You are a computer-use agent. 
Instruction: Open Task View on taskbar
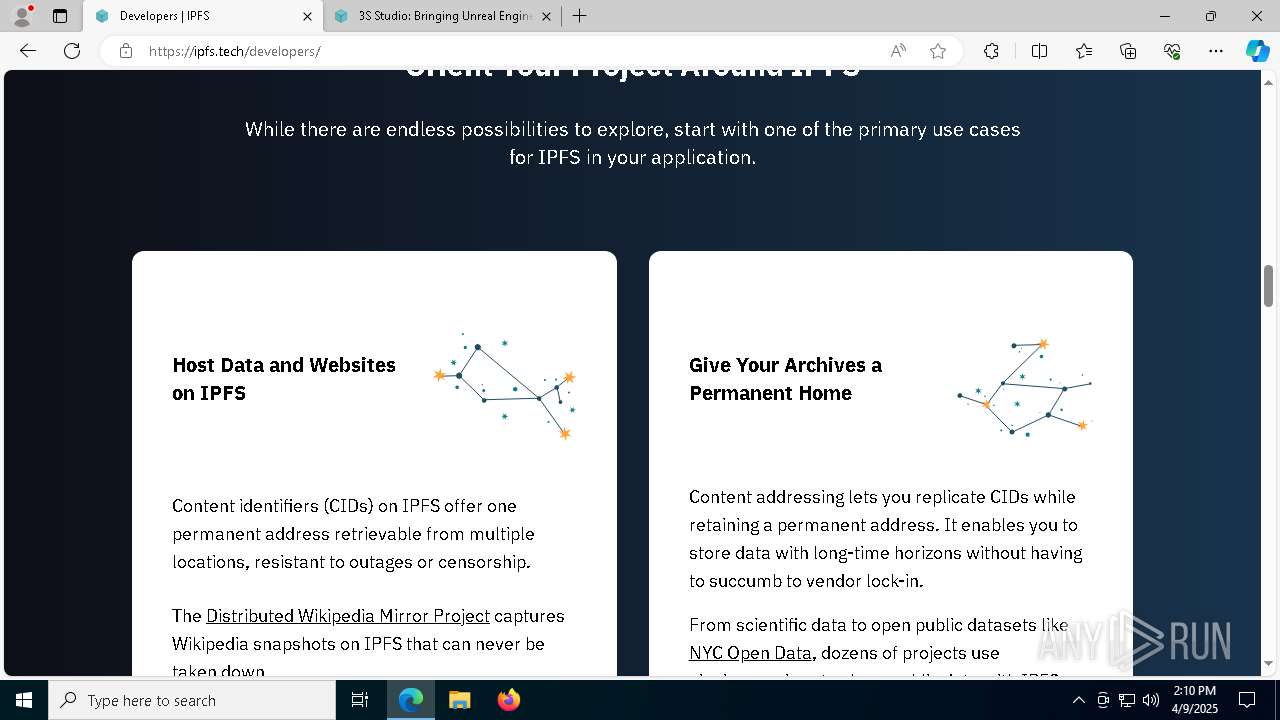click(360, 700)
